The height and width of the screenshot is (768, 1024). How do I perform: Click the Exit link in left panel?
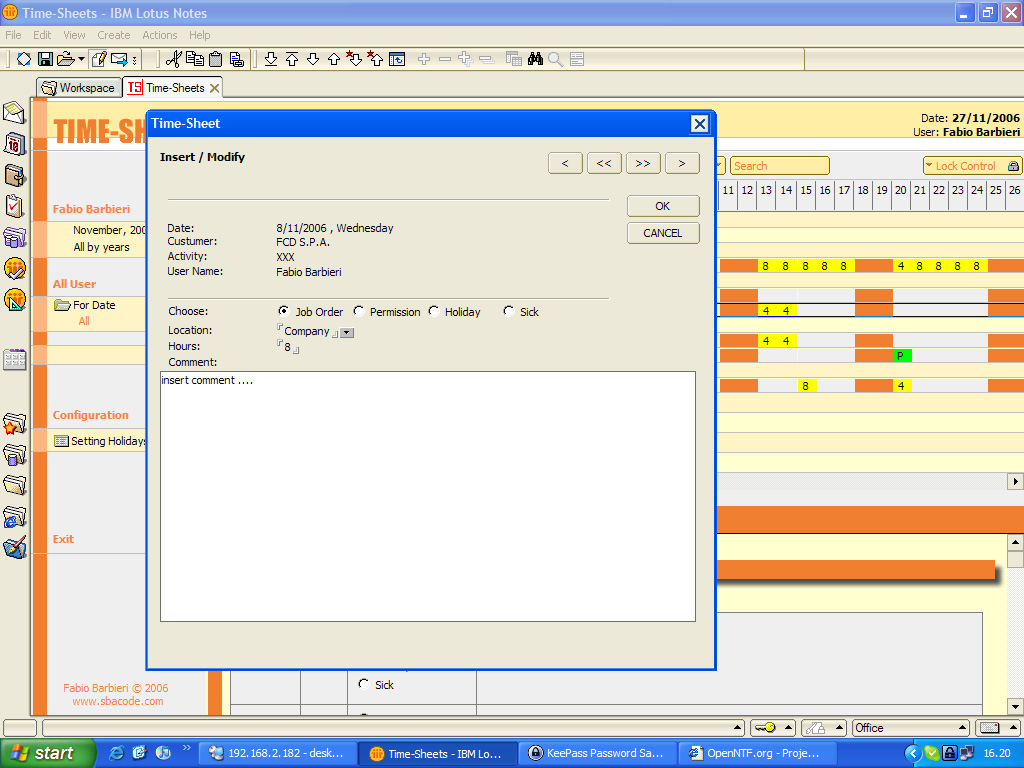(63, 539)
